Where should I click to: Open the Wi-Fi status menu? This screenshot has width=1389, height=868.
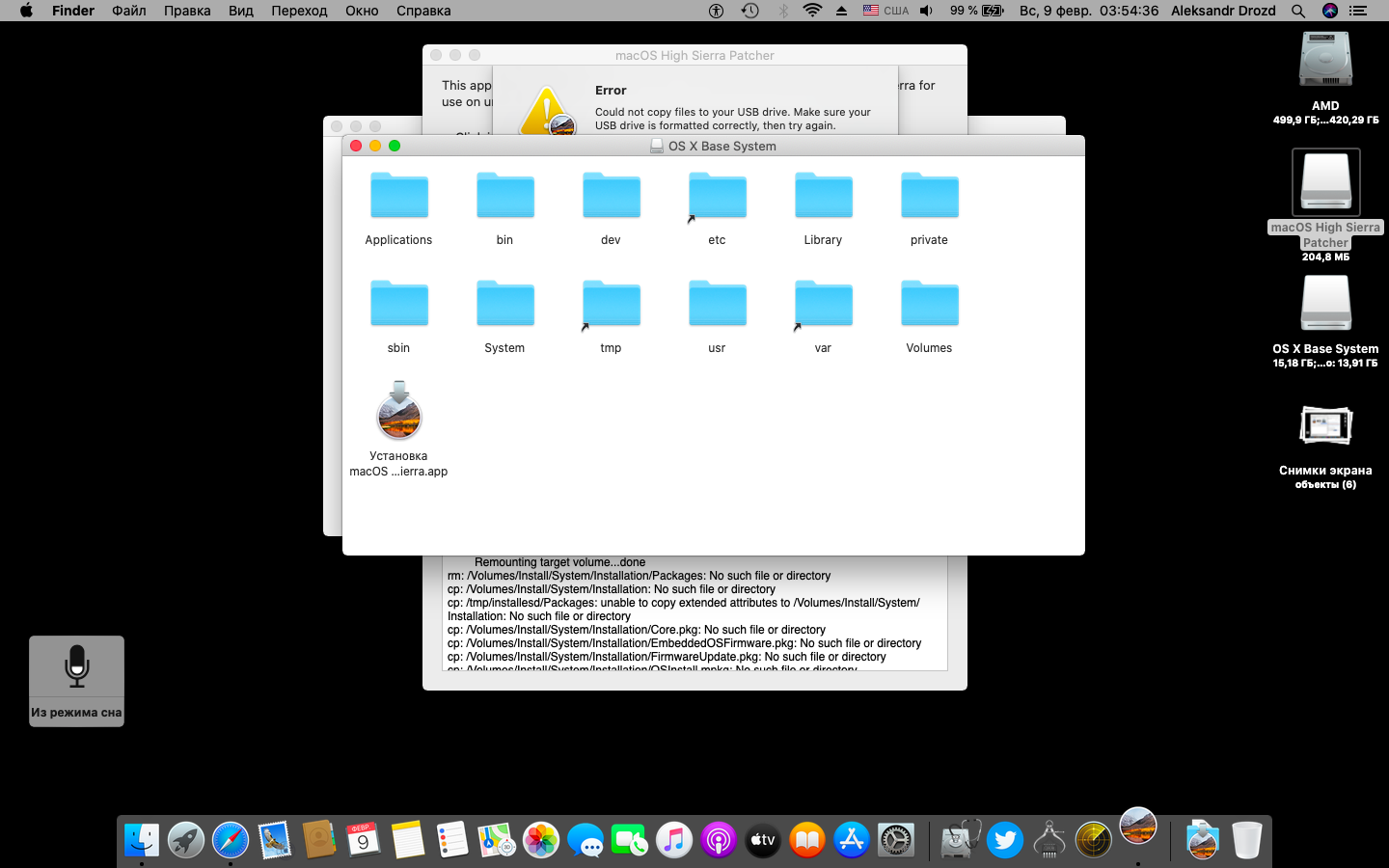(x=813, y=11)
